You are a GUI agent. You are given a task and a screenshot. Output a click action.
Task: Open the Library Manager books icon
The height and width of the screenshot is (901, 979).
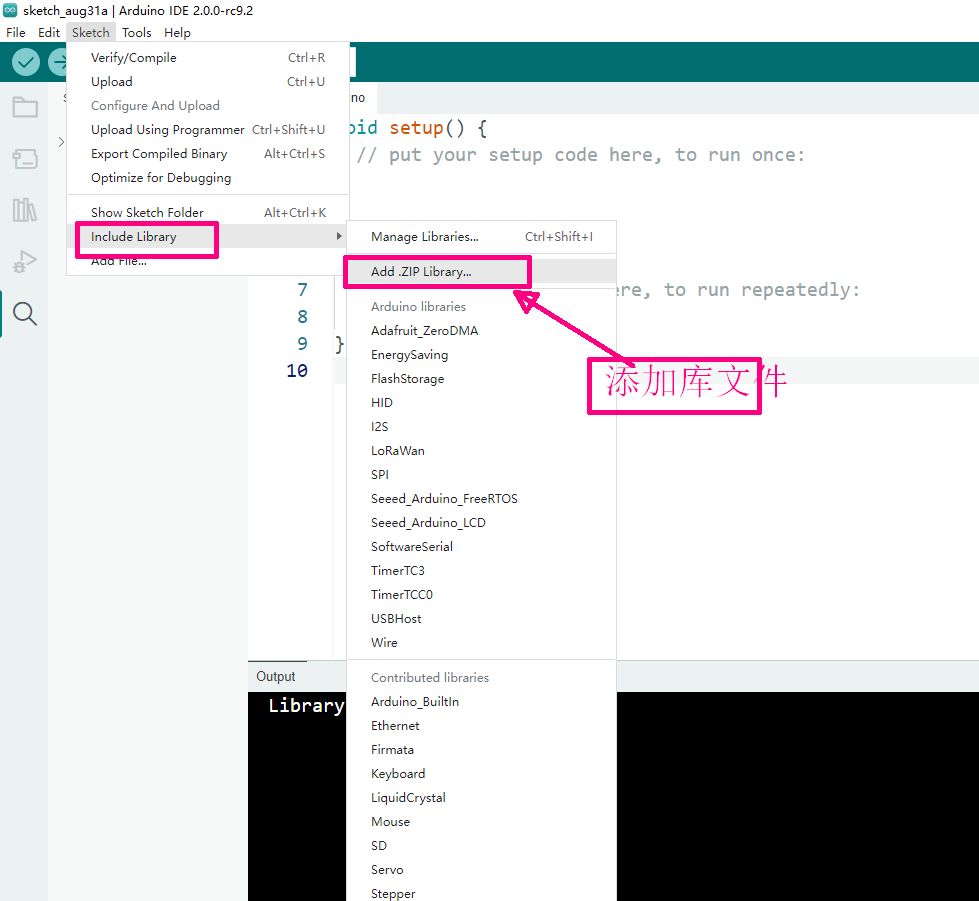[x=25, y=210]
